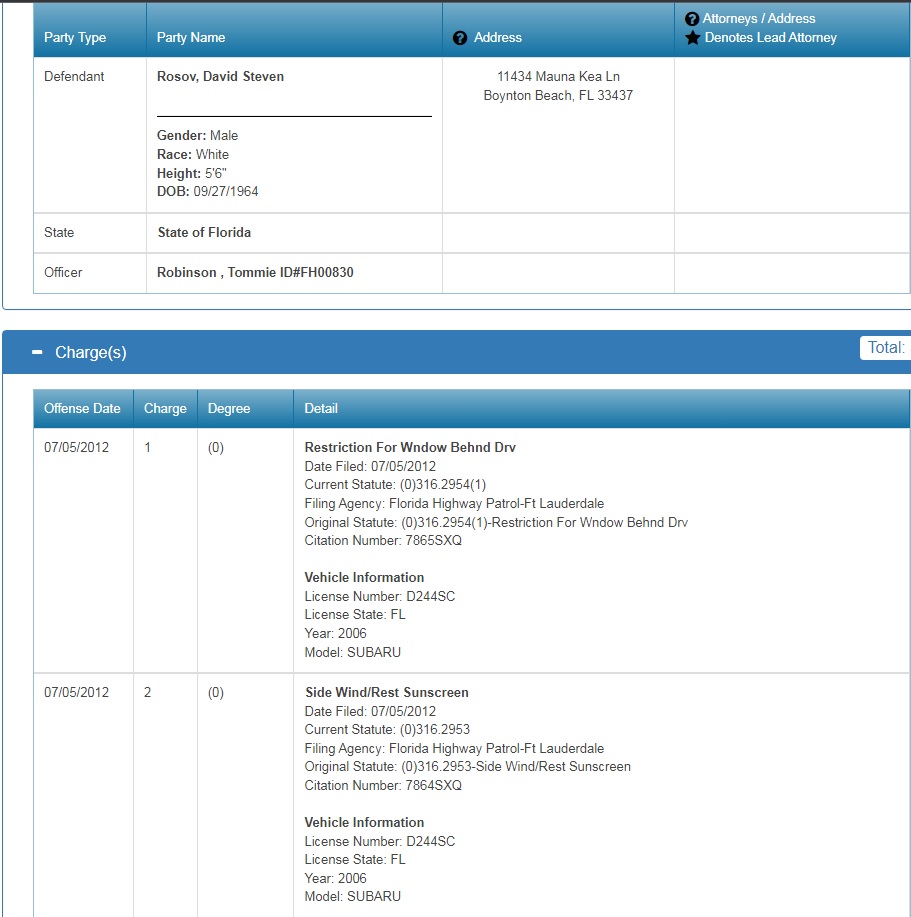Select officer Robinson, Tommie ID#FH00830
Image resolution: width=911 pixels, height=917 pixels.
pyautogui.click(x=255, y=273)
